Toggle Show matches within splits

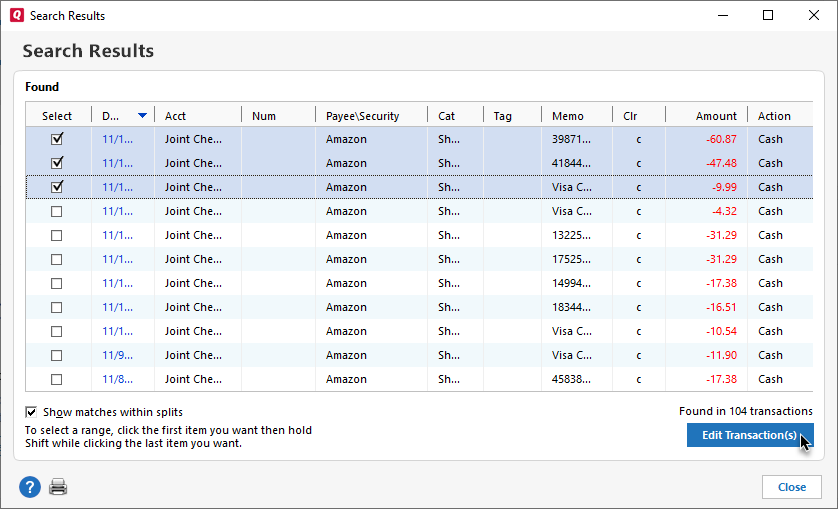click(32, 412)
